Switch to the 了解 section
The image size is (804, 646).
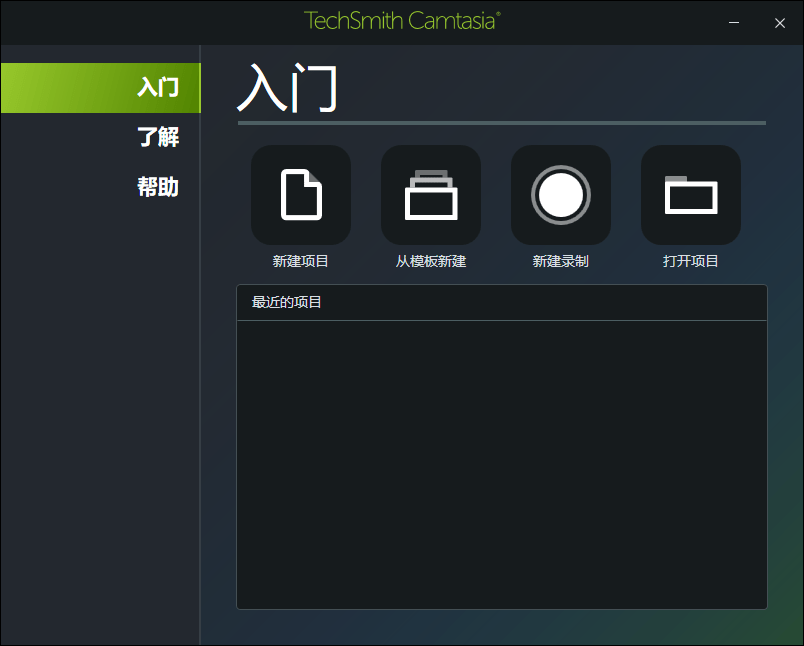[160, 138]
